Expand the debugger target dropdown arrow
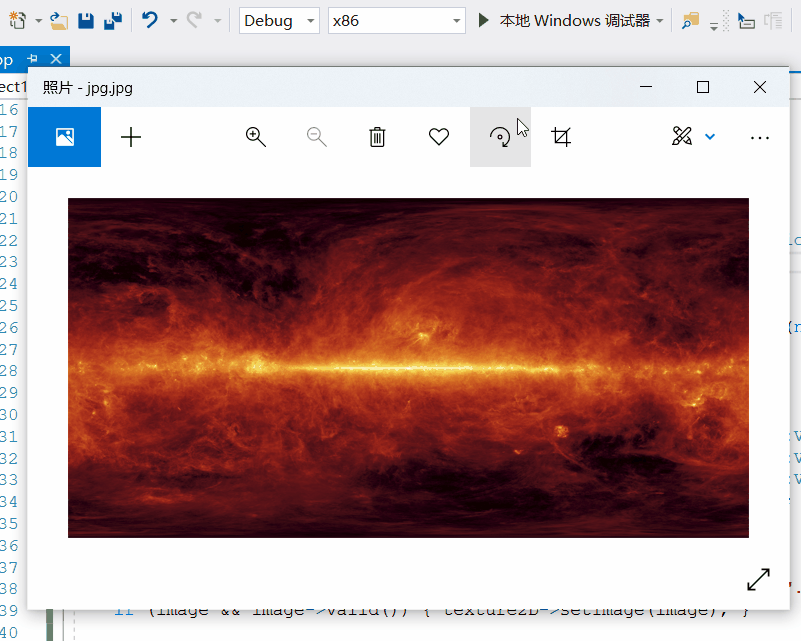The width and height of the screenshot is (801, 641). (659, 21)
